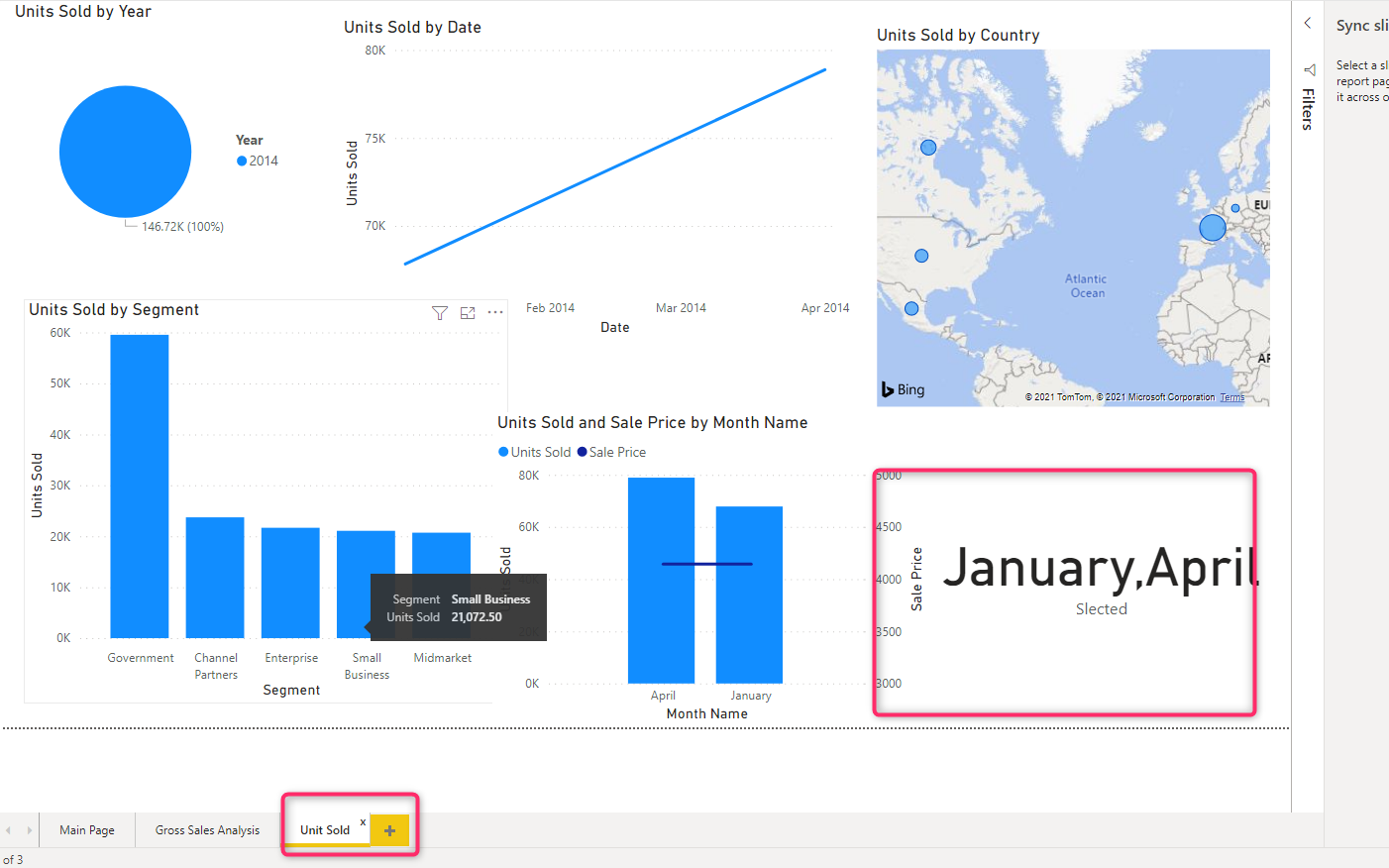
Task: Click the Bing logo on the map
Action: pyautogui.click(x=903, y=389)
